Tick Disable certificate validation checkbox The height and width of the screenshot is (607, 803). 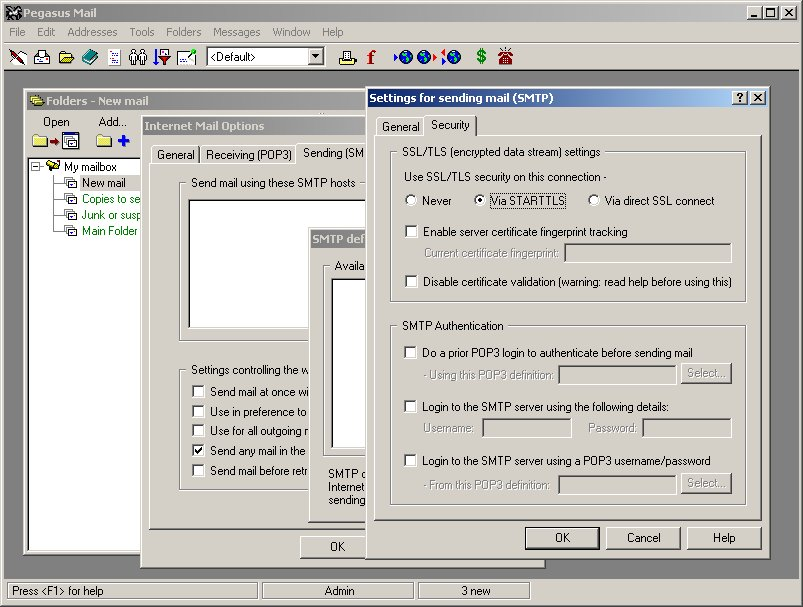tap(411, 282)
